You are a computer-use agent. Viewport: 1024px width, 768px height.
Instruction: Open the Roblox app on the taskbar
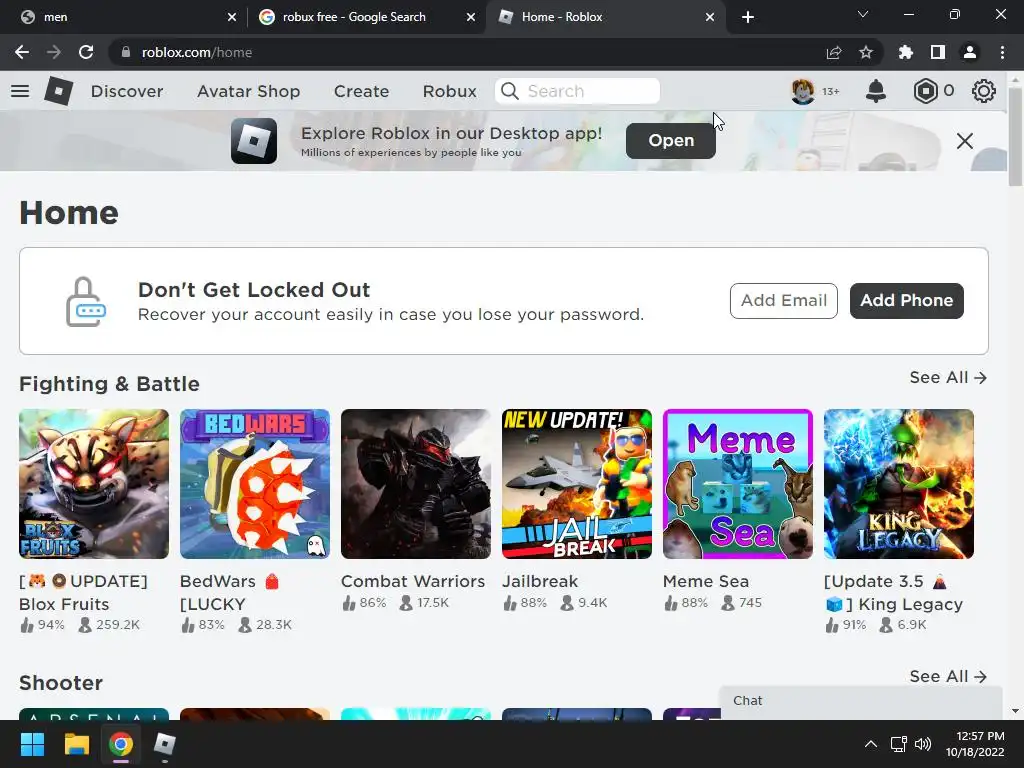tap(165, 744)
